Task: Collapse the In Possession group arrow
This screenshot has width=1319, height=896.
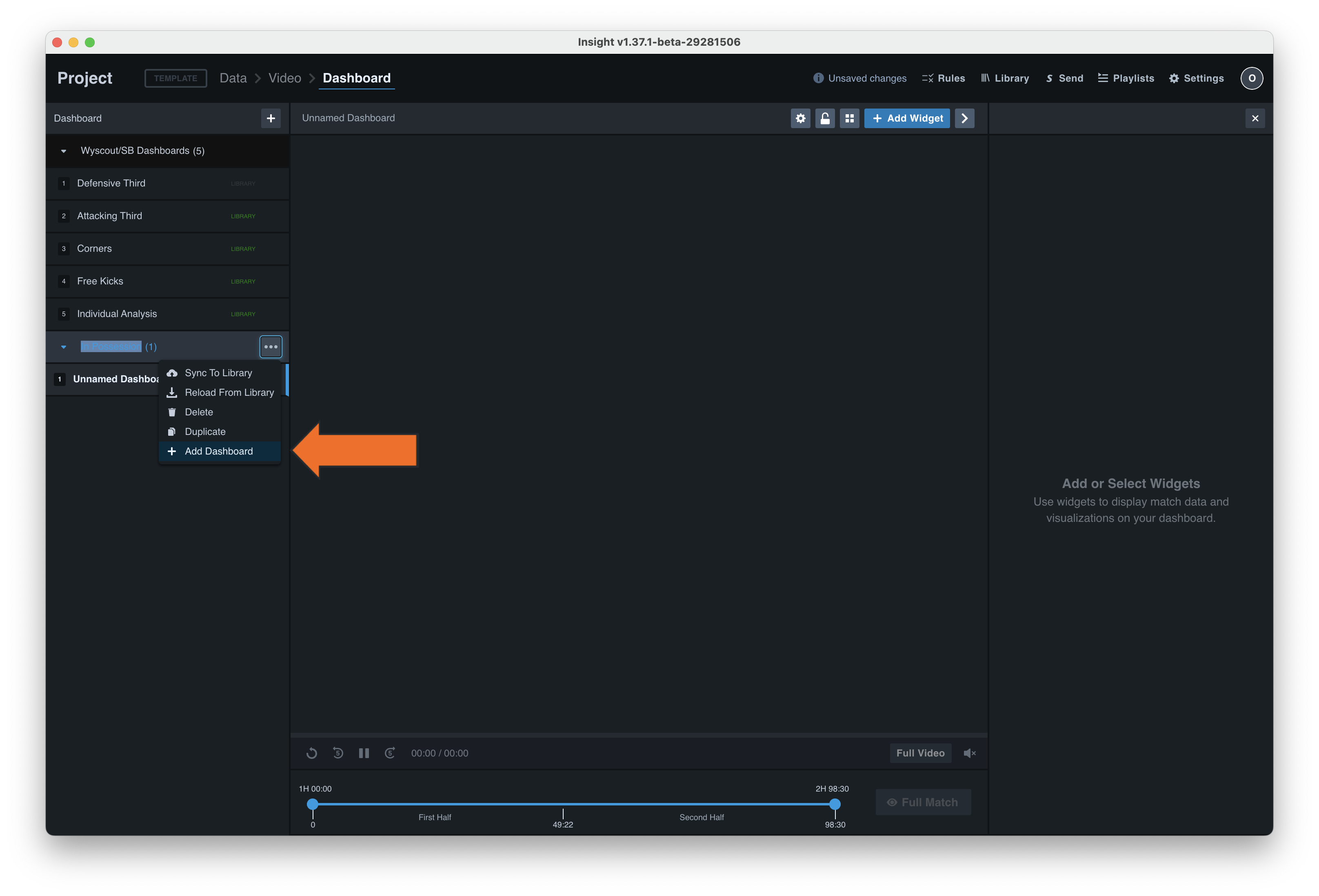Action: click(64, 347)
